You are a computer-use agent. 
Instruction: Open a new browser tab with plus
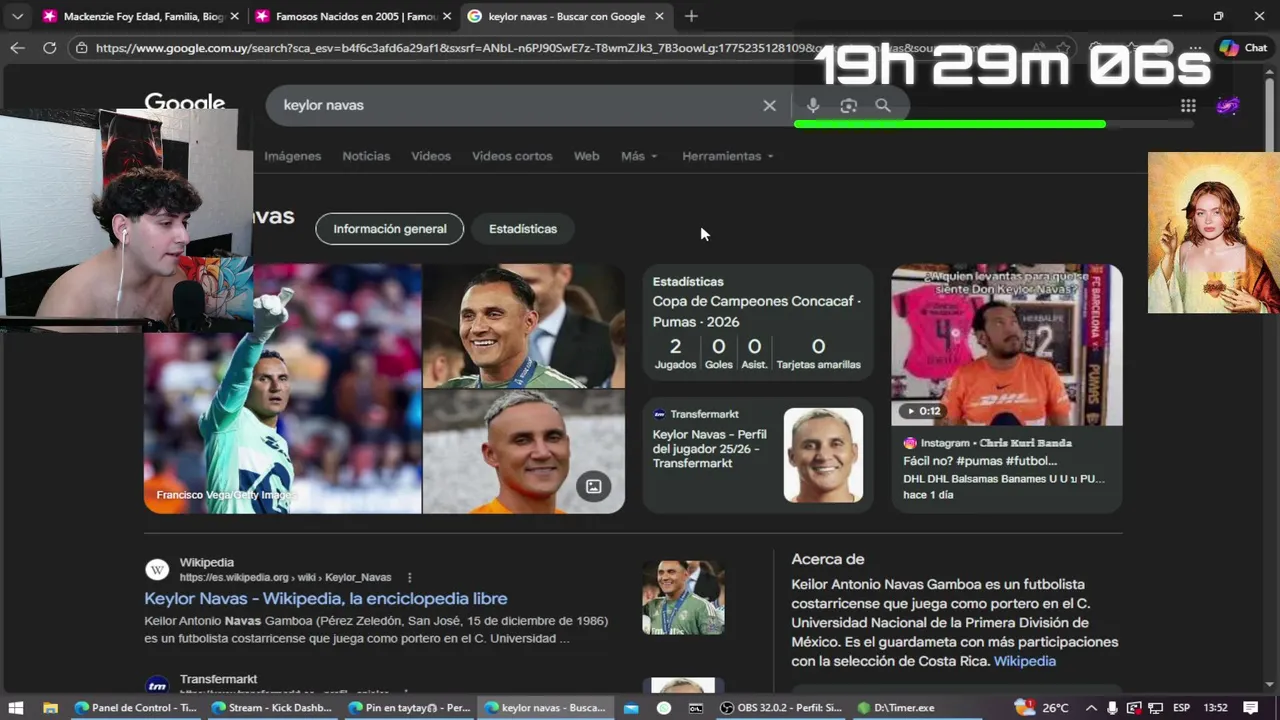click(691, 16)
